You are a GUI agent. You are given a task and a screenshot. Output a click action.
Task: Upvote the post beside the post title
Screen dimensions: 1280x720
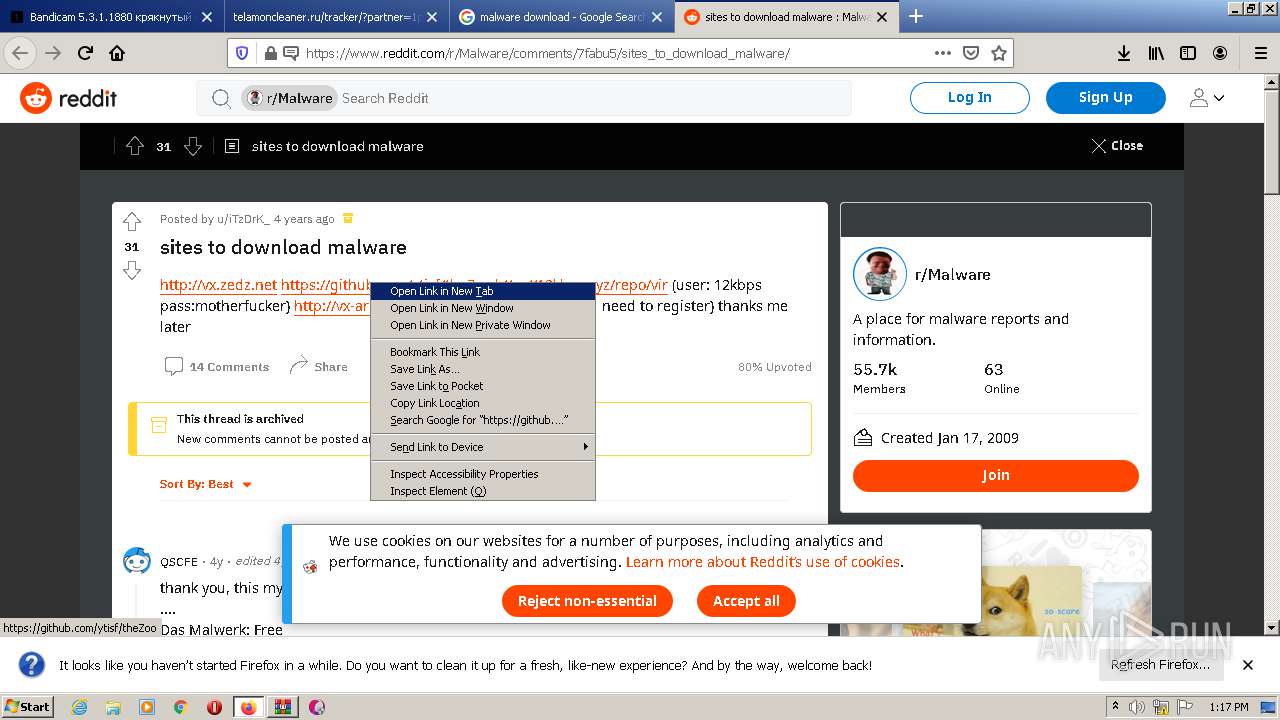(131, 222)
